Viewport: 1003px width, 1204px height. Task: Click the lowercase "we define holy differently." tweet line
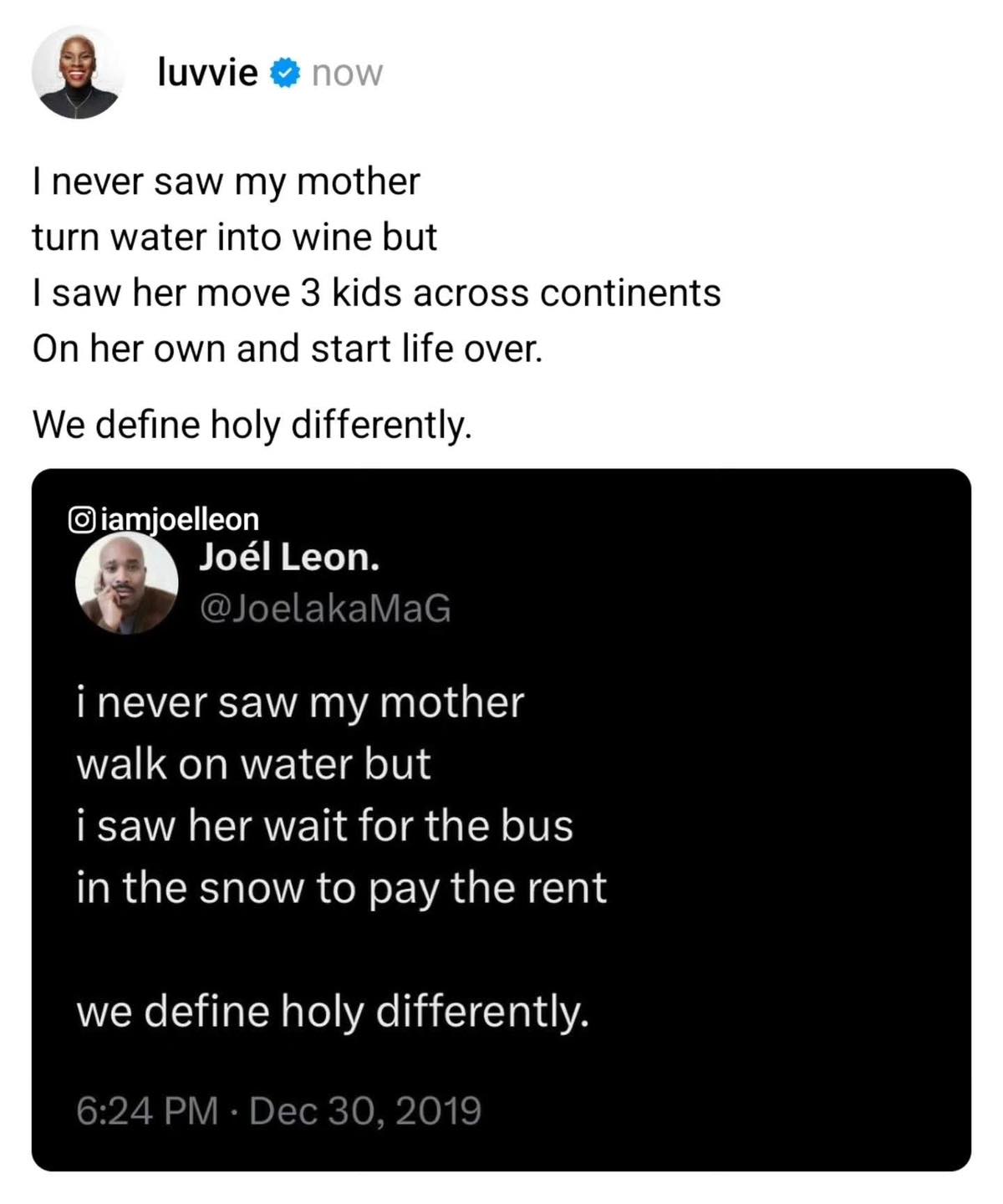(x=333, y=1012)
